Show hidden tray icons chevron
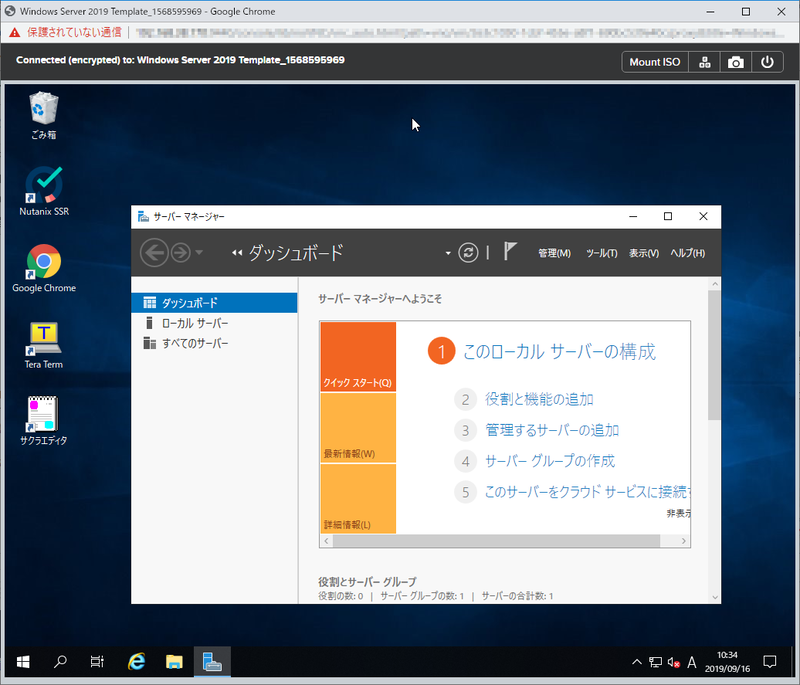The width and height of the screenshot is (800, 685). click(637, 662)
